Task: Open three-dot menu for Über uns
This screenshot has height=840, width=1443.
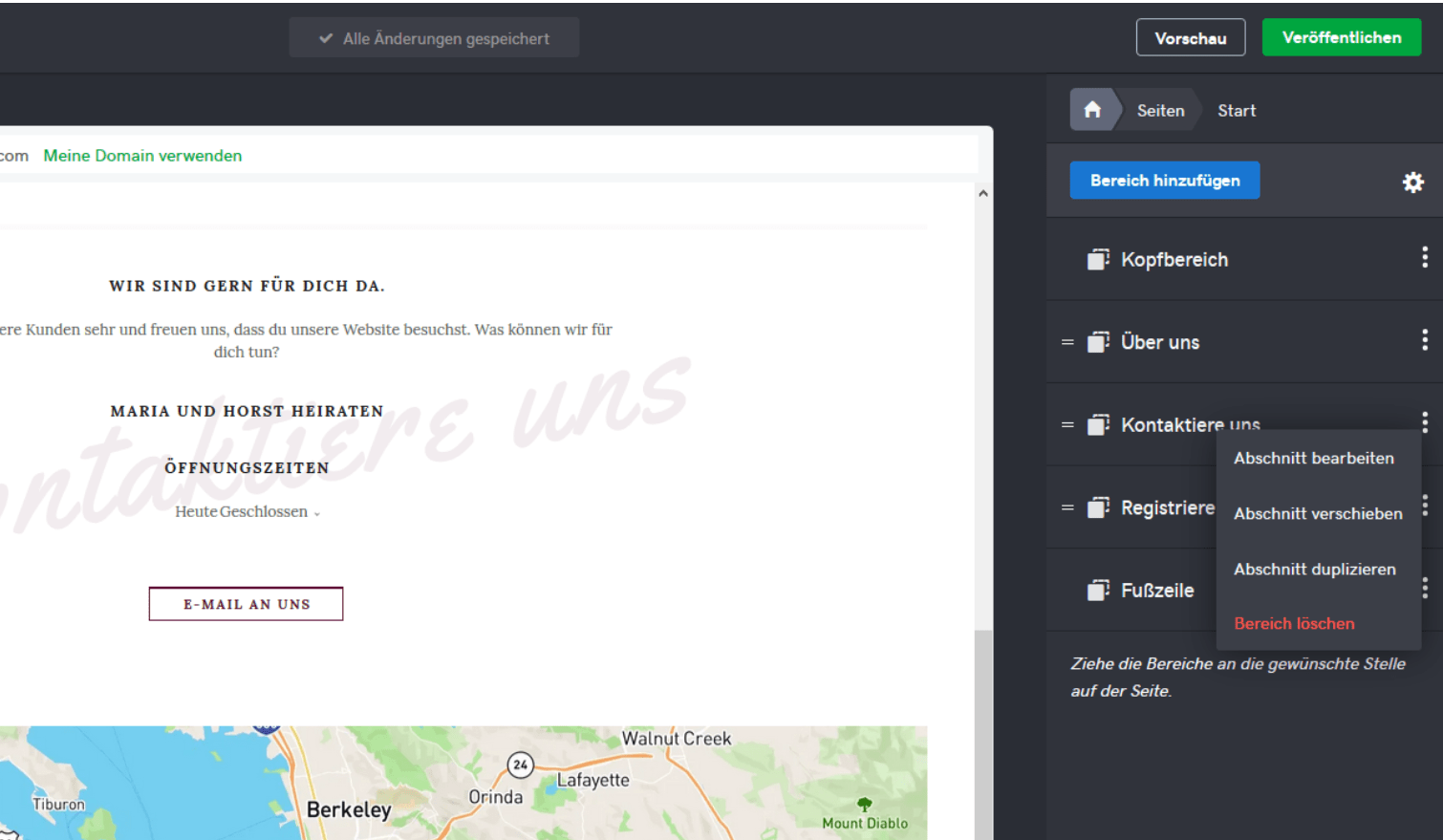Action: coord(1424,340)
